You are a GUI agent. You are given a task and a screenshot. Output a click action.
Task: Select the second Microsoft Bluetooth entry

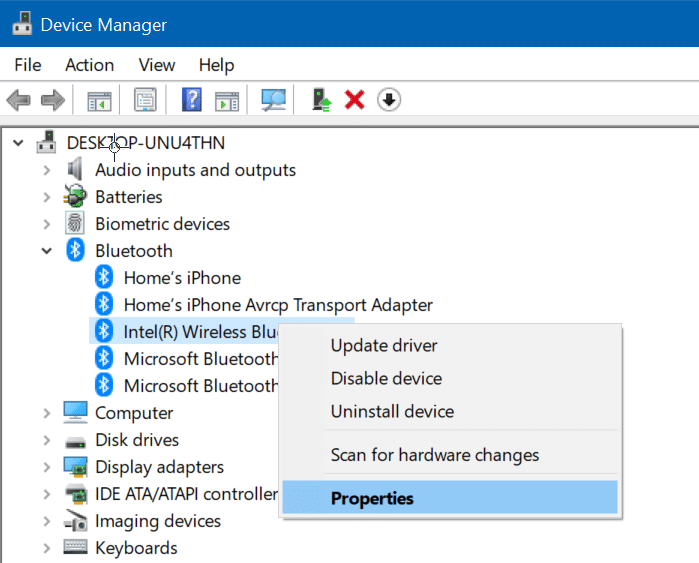coord(201,386)
